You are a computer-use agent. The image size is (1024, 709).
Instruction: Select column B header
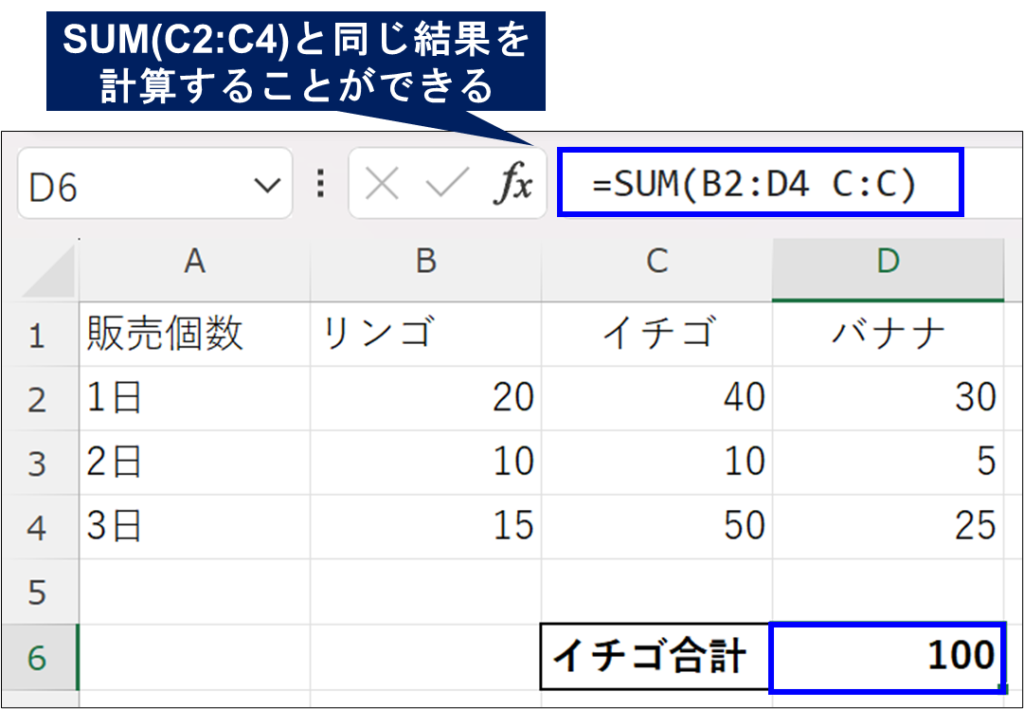tap(426, 262)
